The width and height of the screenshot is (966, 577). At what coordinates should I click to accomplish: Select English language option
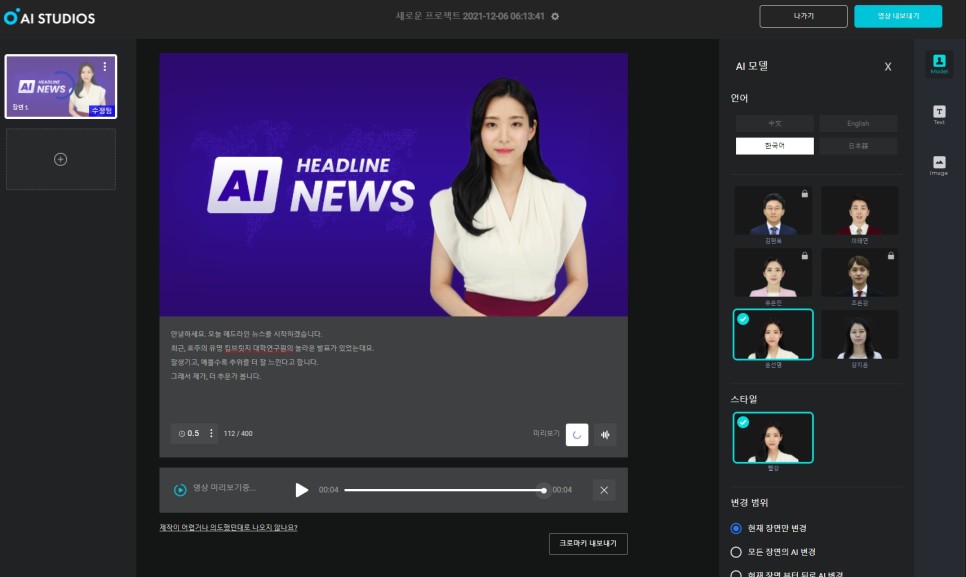(x=858, y=124)
